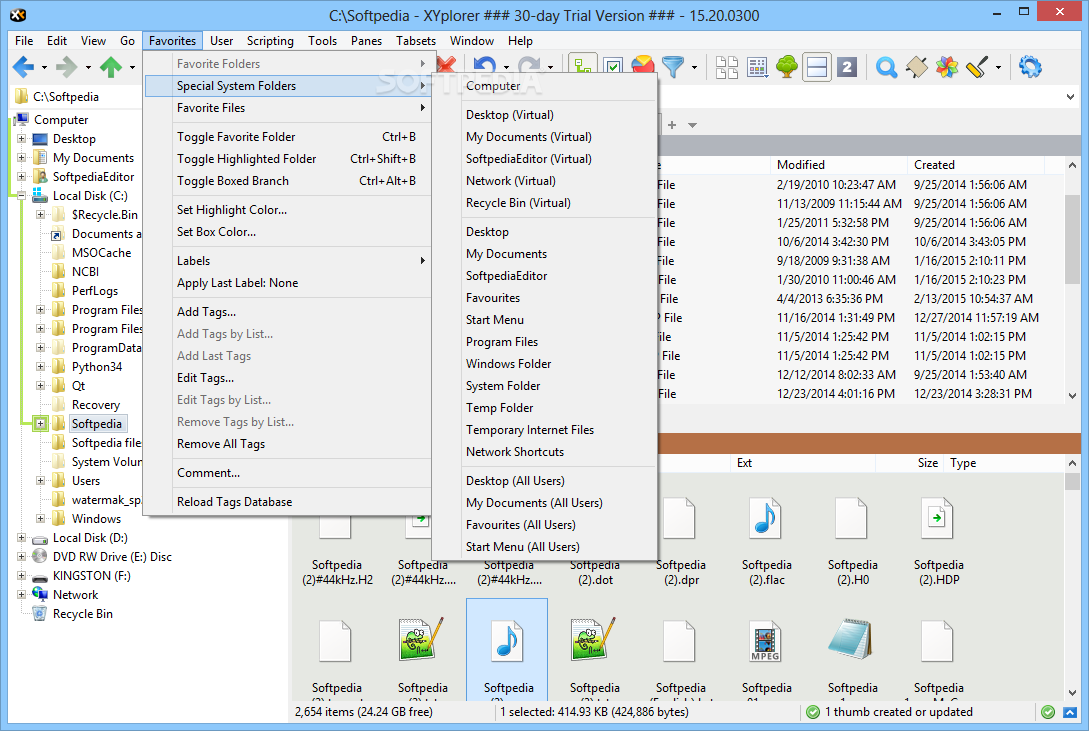Click the pane number 2 icon
1089x731 pixels.
click(x=847, y=67)
